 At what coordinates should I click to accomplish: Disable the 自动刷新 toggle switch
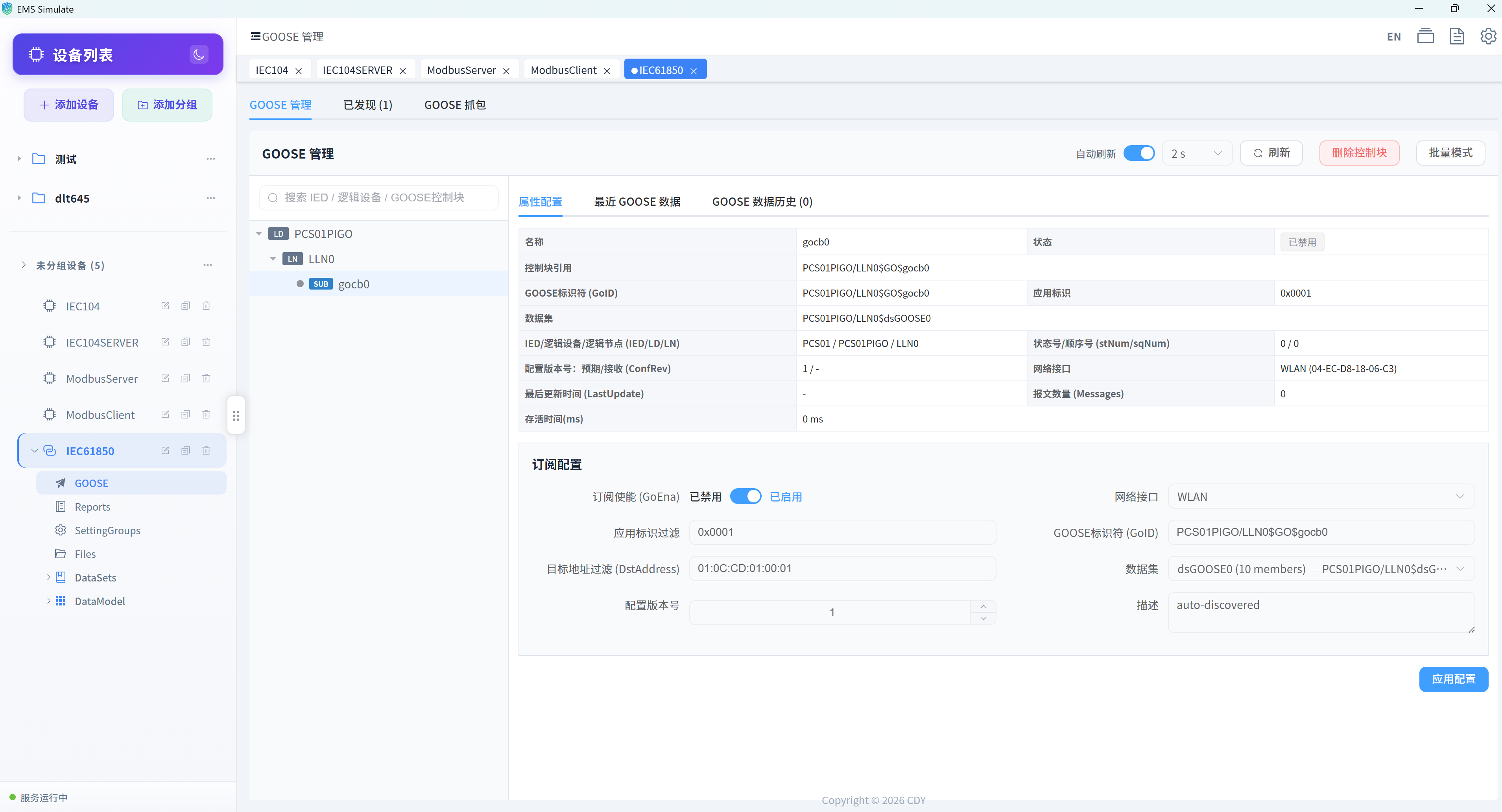point(1139,153)
